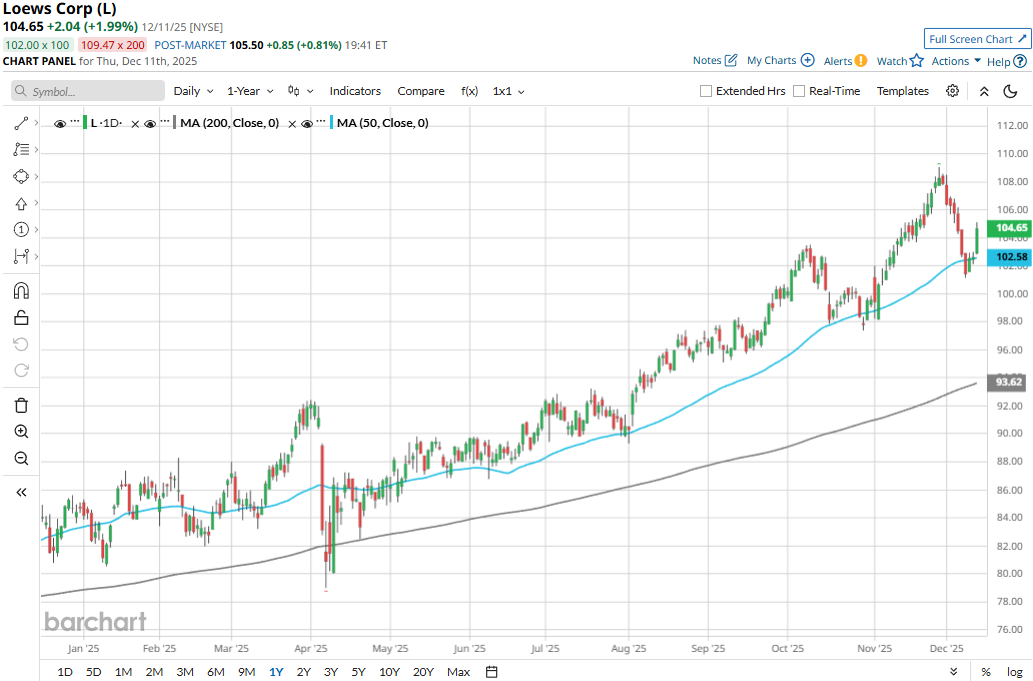Click the Full Screen Chart button
Screen dimensions: 1033x681
pos(976,39)
